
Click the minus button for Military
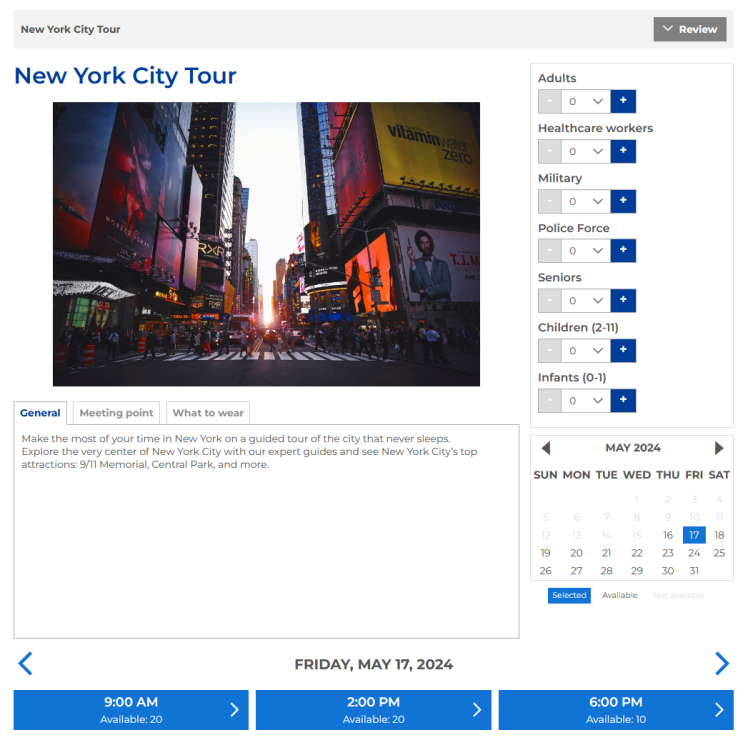(549, 201)
